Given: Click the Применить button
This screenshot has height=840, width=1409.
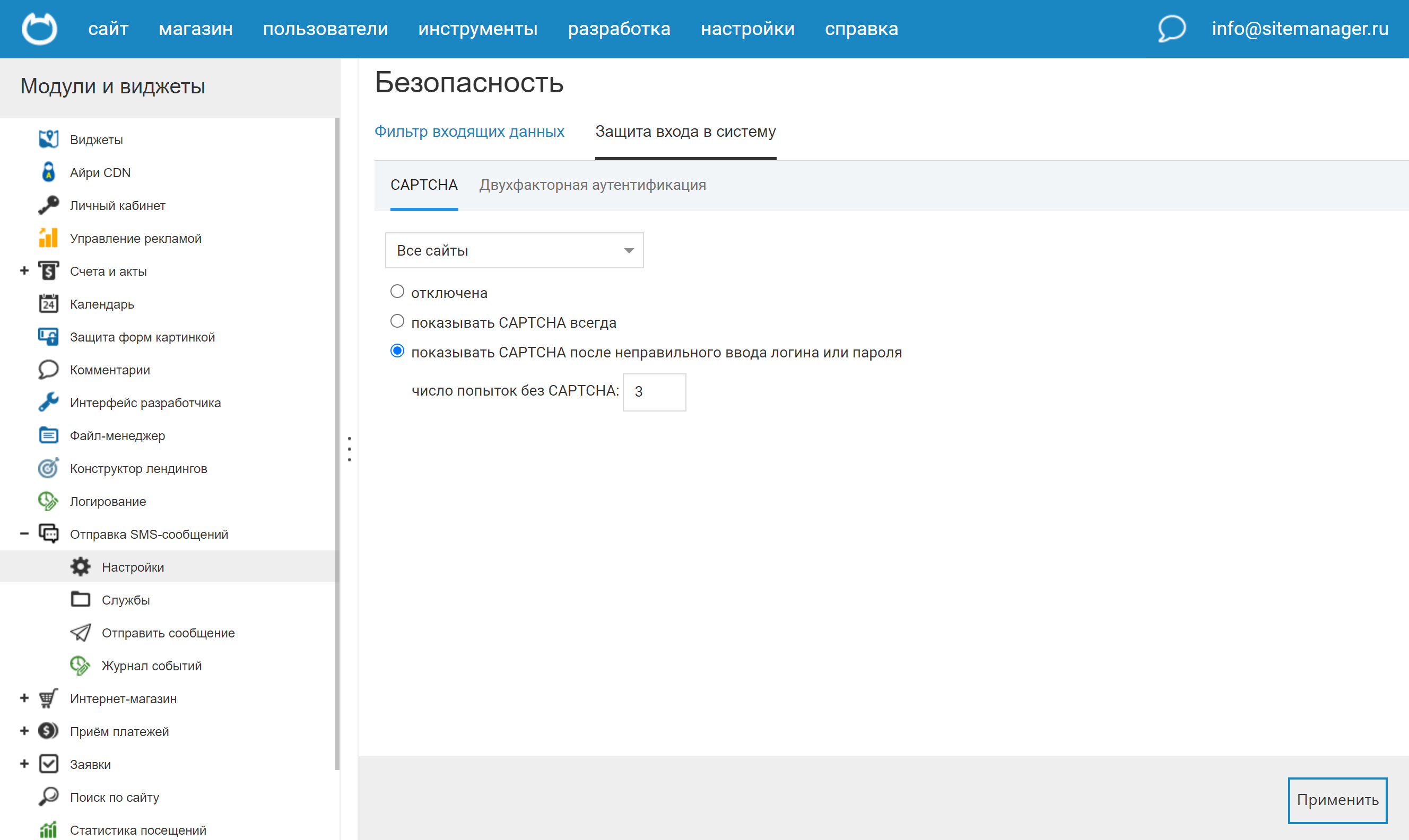Looking at the screenshot, I should click(x=1337, y=800).
